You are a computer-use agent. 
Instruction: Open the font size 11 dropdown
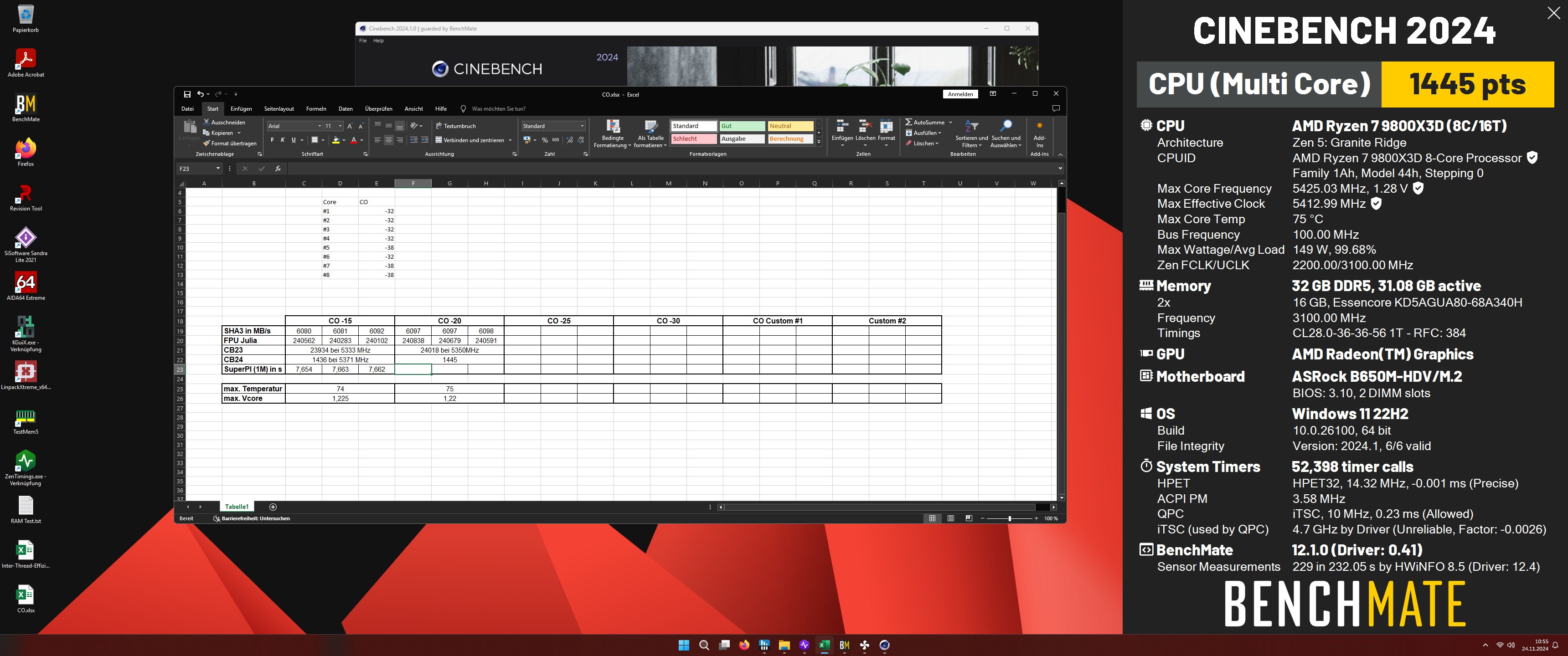[340, 126]
